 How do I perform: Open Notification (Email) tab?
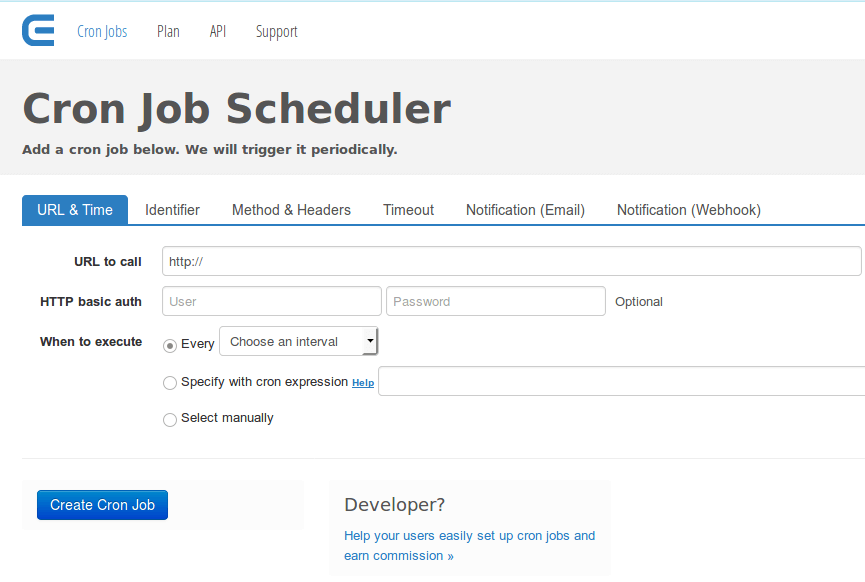pyautogui.click(x=525, y=210)
